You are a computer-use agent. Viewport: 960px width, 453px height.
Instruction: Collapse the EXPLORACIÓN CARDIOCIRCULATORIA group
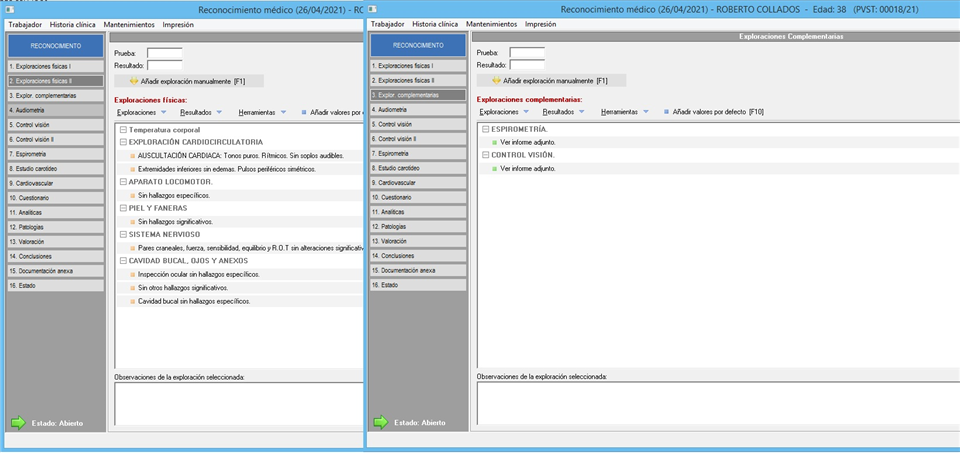tap(122, 143)
